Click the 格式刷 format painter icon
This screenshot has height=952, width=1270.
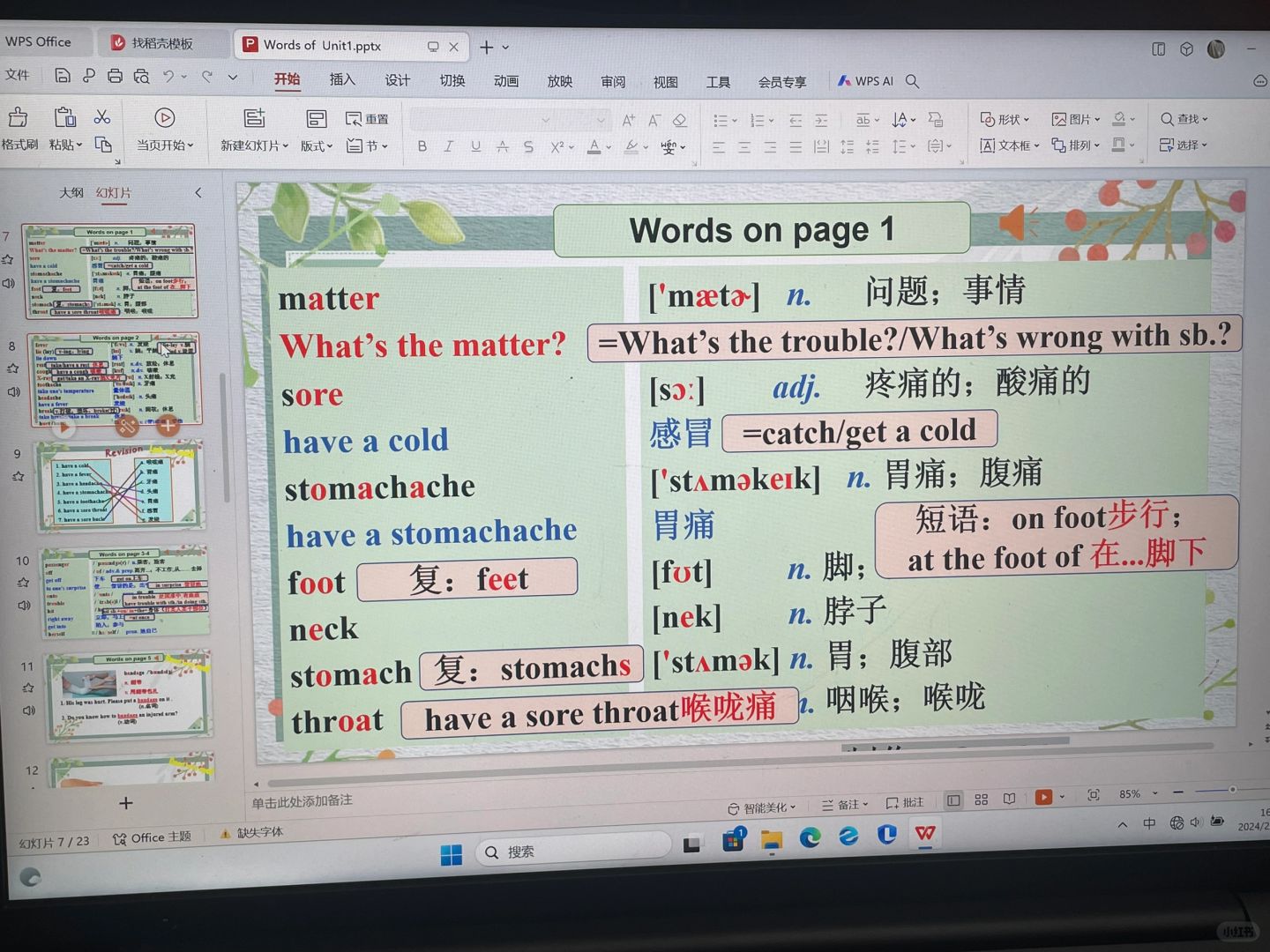click(18, 118)
